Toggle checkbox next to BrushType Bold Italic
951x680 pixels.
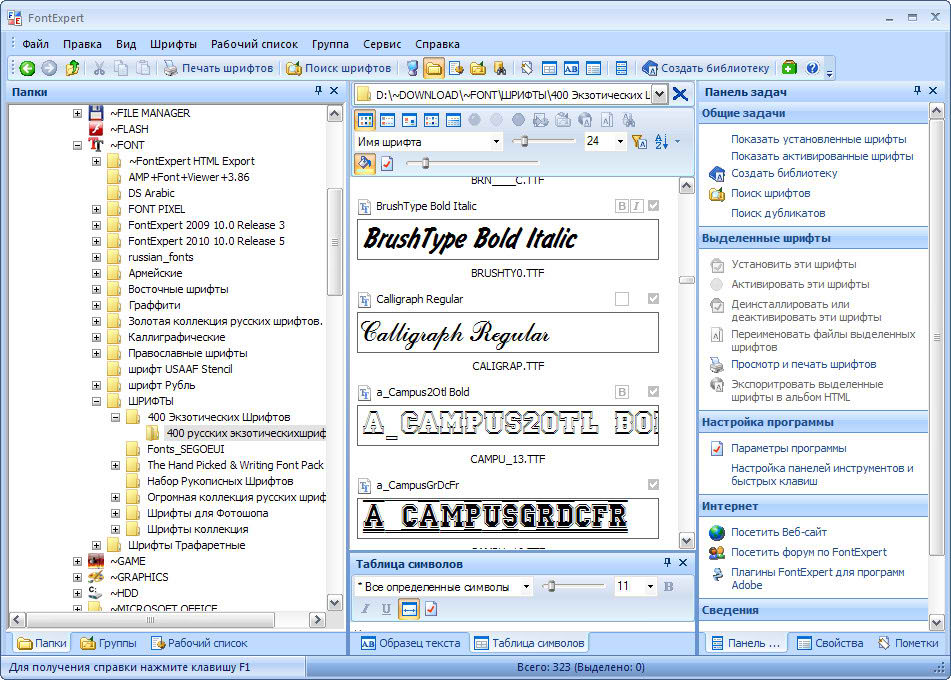[x=653, y=206]
